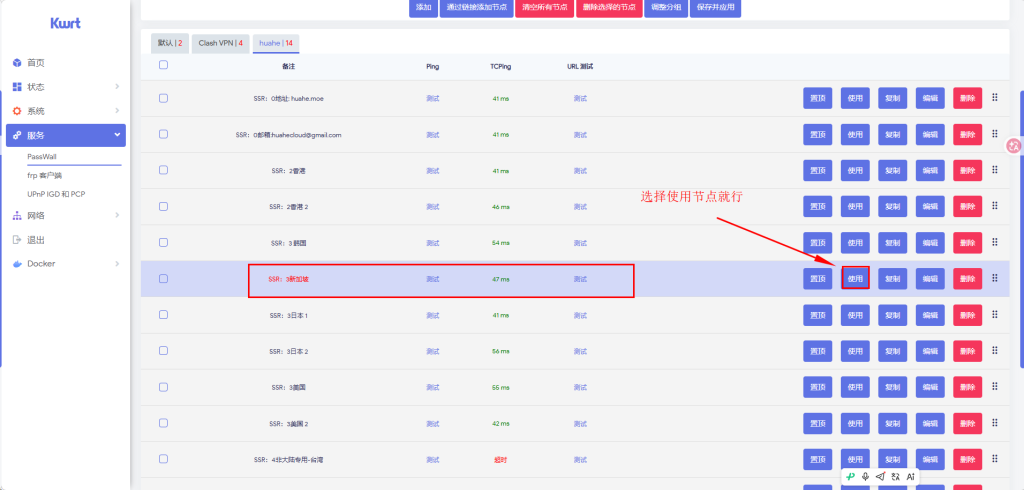Click 置顶 for the 3韩国 node
This screenshot has width=1024, height=490.
[818, 243]
